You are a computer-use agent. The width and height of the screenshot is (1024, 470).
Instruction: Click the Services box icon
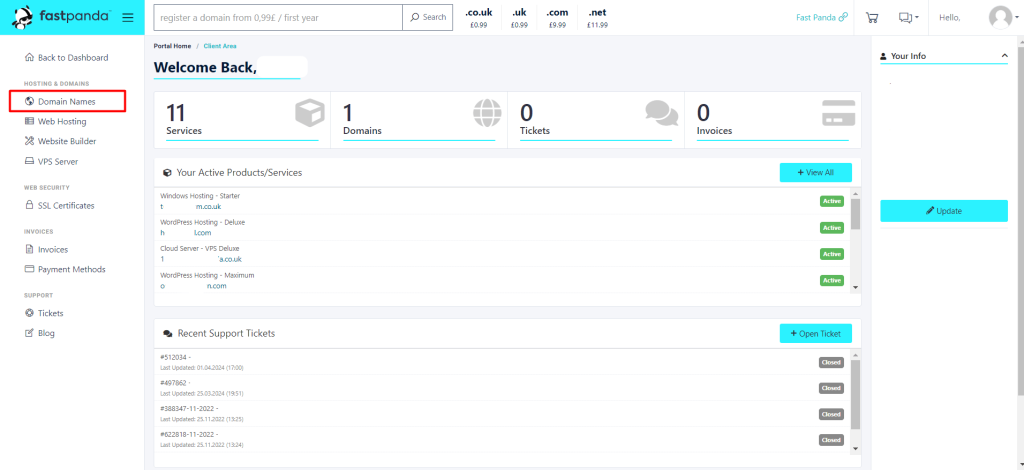pyautogui.click(x=310, y=113)
